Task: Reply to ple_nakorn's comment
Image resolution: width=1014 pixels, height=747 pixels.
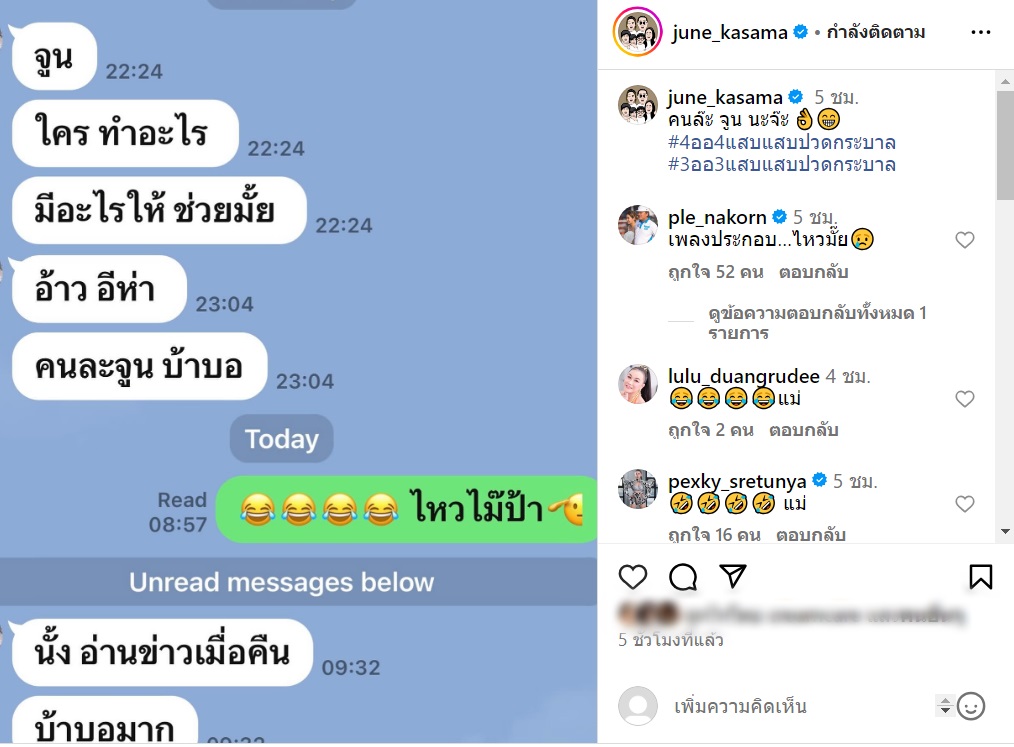Action: [813, 272]
